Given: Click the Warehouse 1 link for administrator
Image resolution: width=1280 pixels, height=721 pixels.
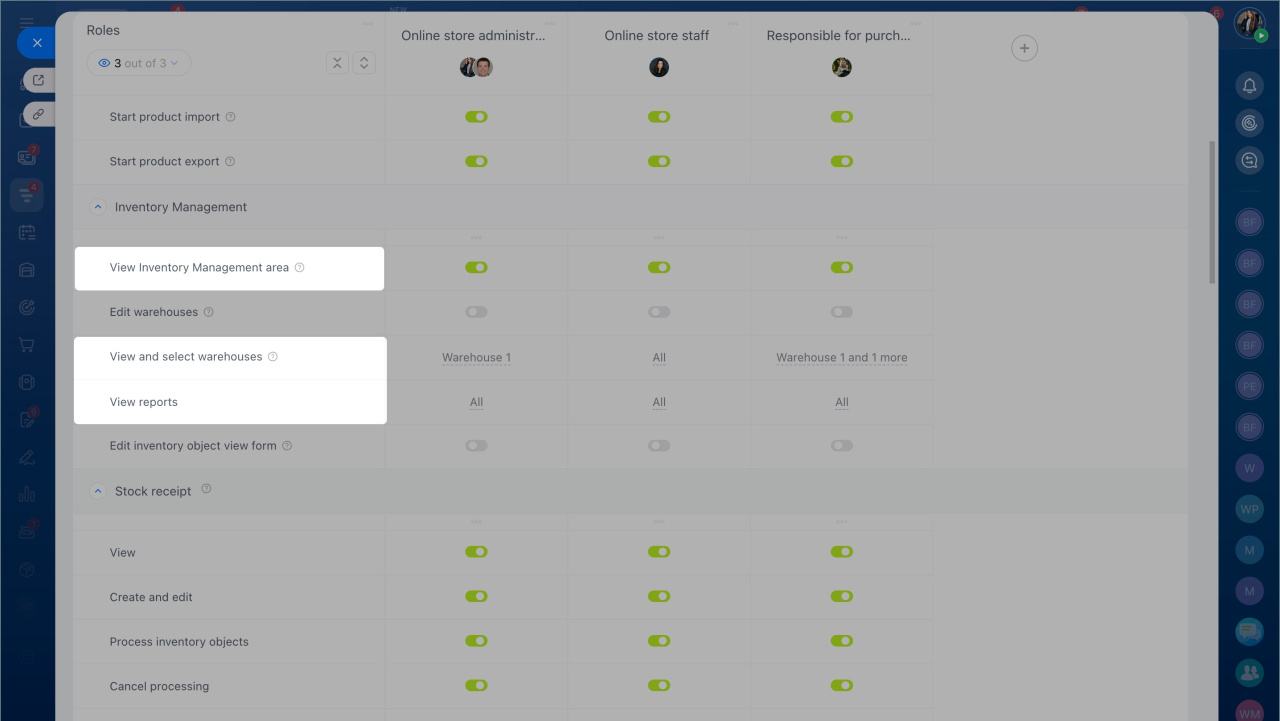Looking at the screenshot, I should click(x=476, y=357).
